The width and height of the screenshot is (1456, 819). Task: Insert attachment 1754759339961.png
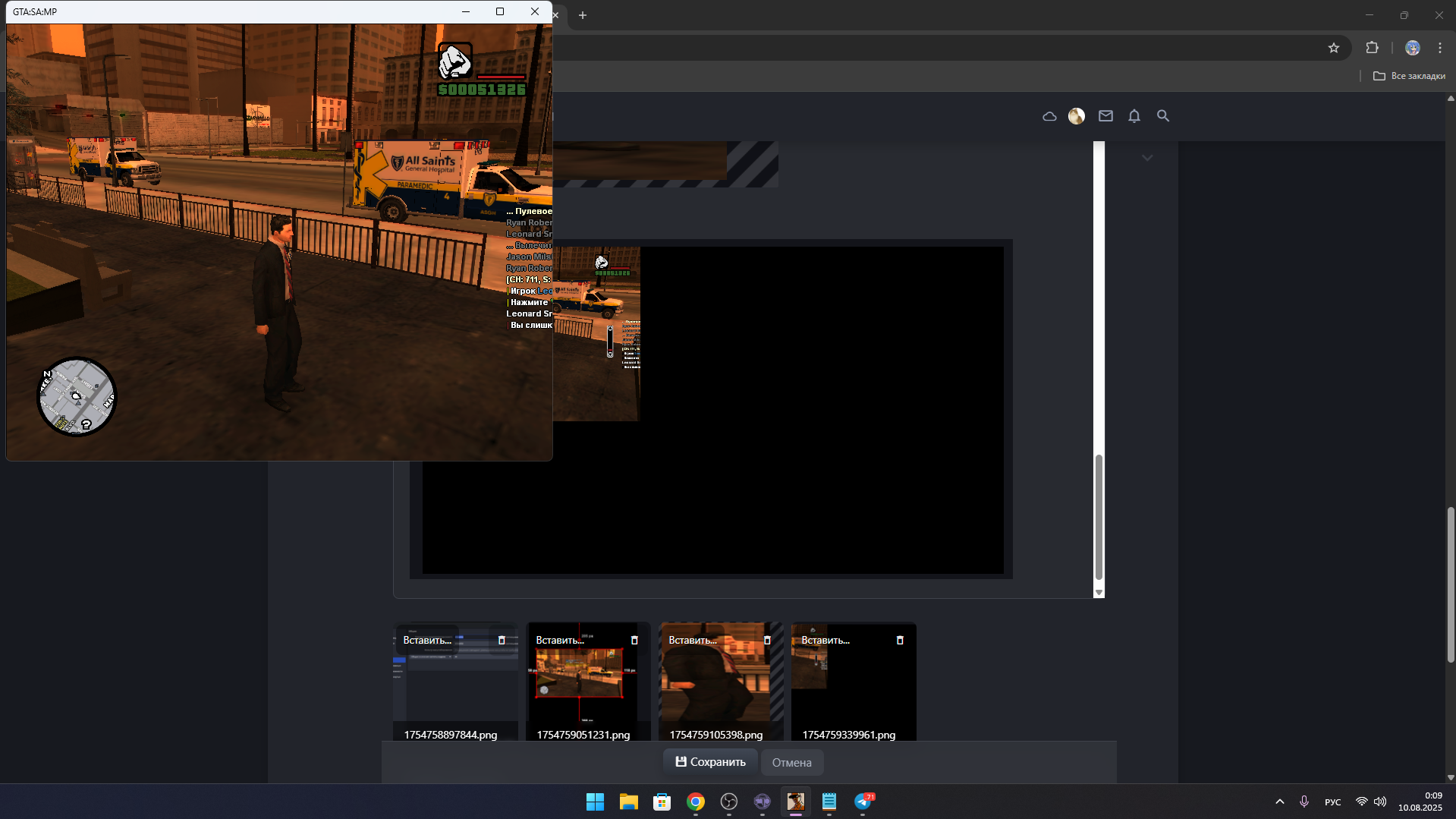825,641
